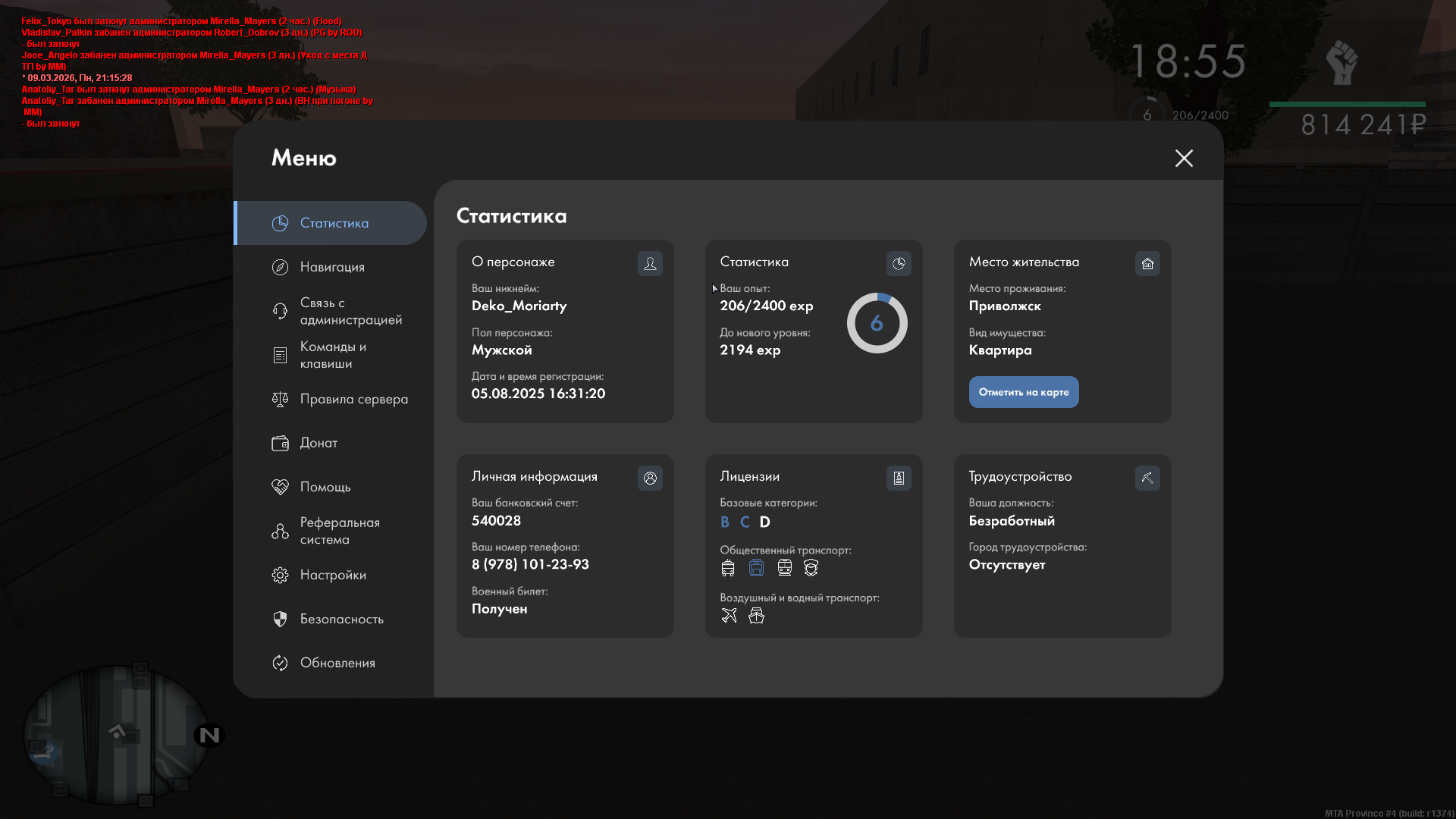Select the highlighted blue trolleybus license icon
Screen dimensions: 1456x819
pos(756,567)
